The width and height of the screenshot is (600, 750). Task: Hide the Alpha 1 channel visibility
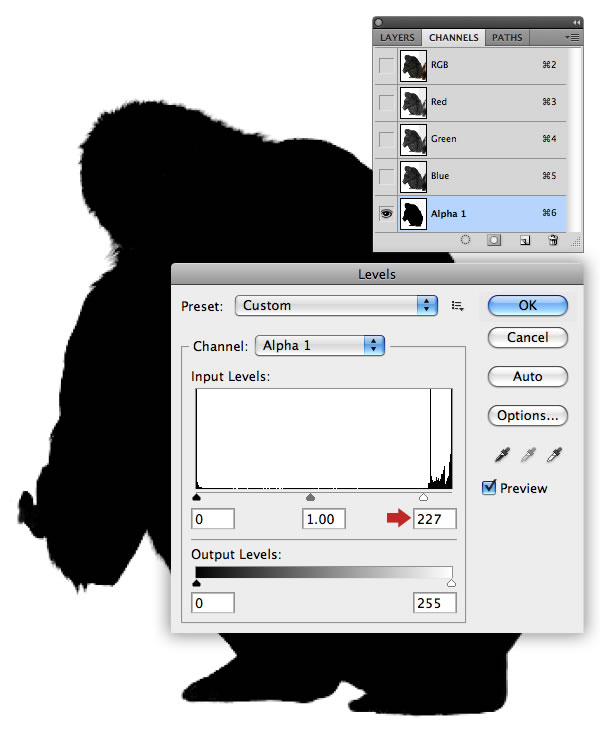click(x=386, y=213)
